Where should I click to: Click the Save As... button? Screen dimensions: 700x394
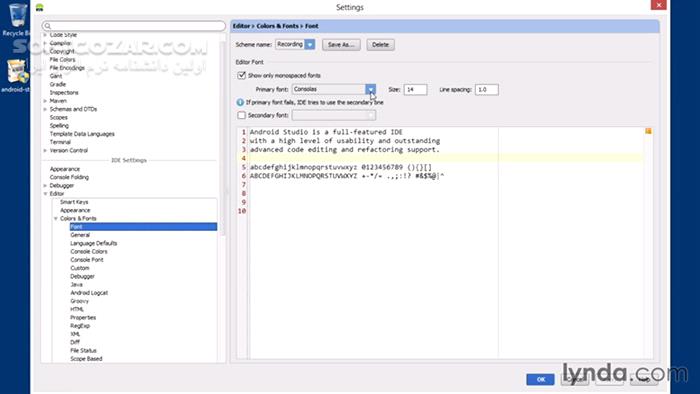[341, 45]
